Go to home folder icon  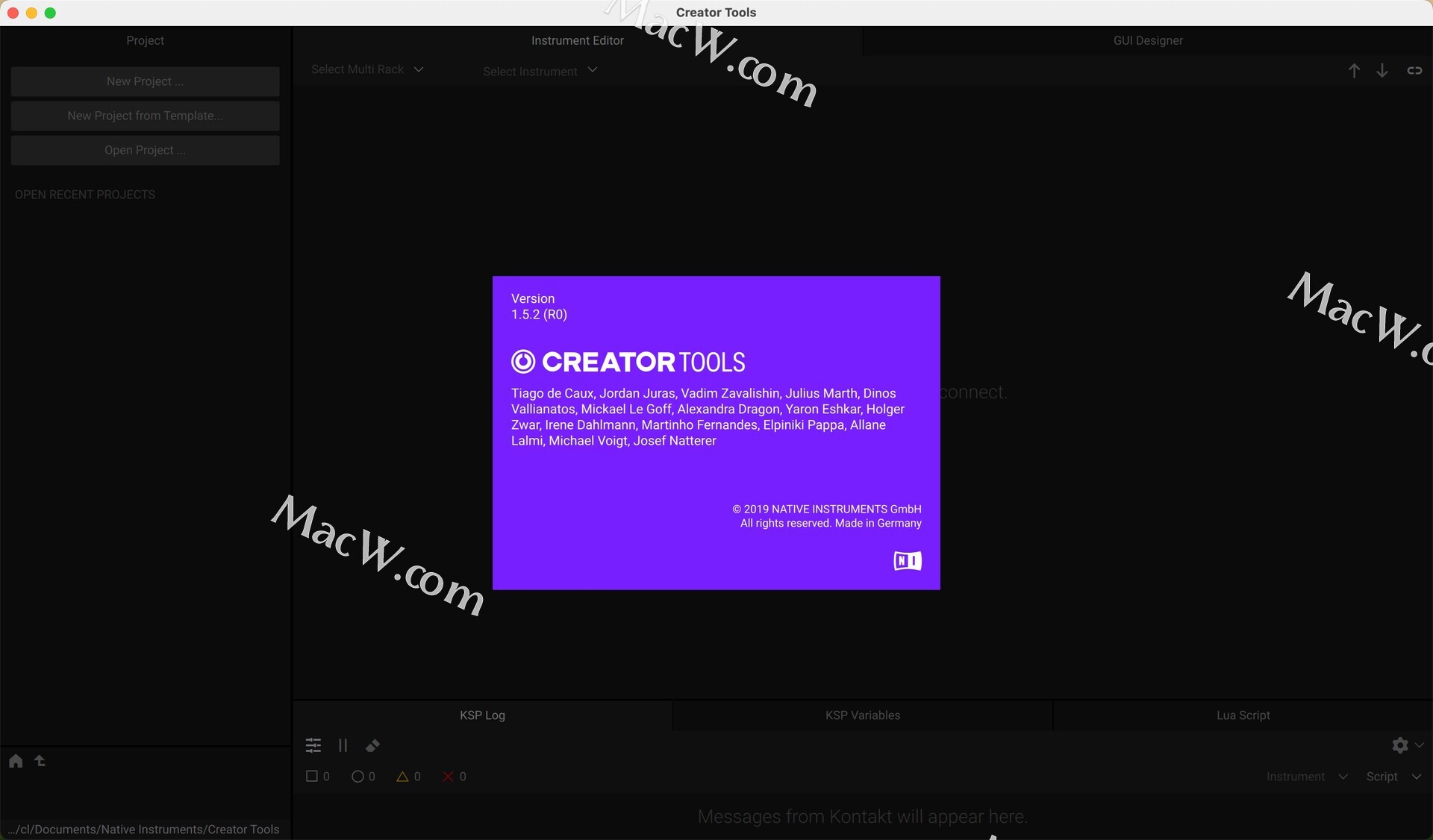coord(16,761)
